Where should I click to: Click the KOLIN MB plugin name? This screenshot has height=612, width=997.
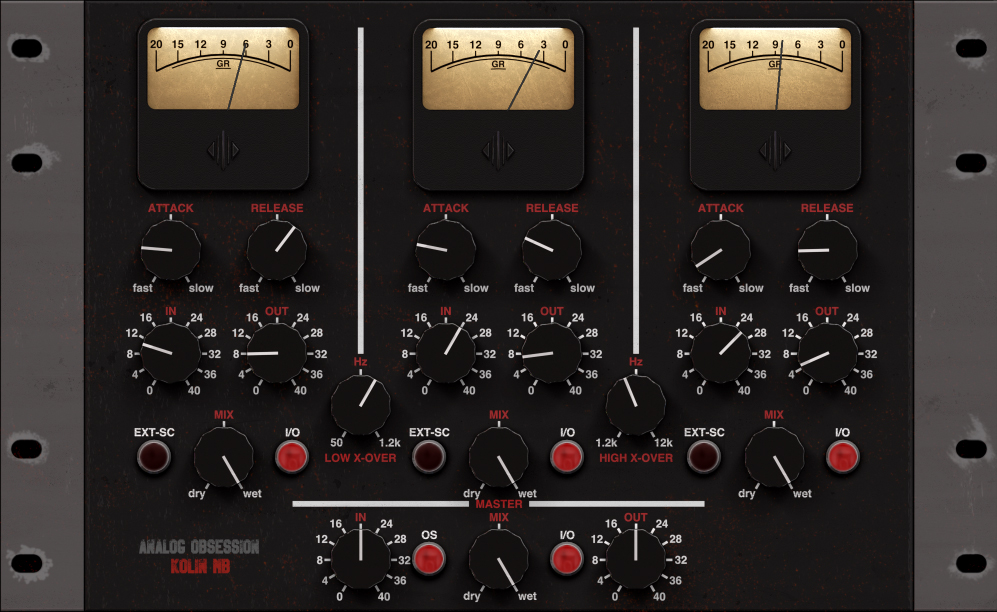pyautogui.click(x=200, y=566)
